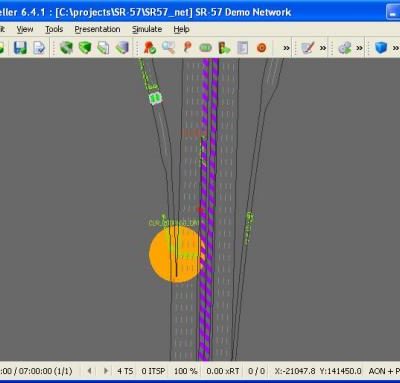Viewport: 400px width, 383px height.
Task: Click the step-back arrow in status bar
Action: click(x=89, y=371)
